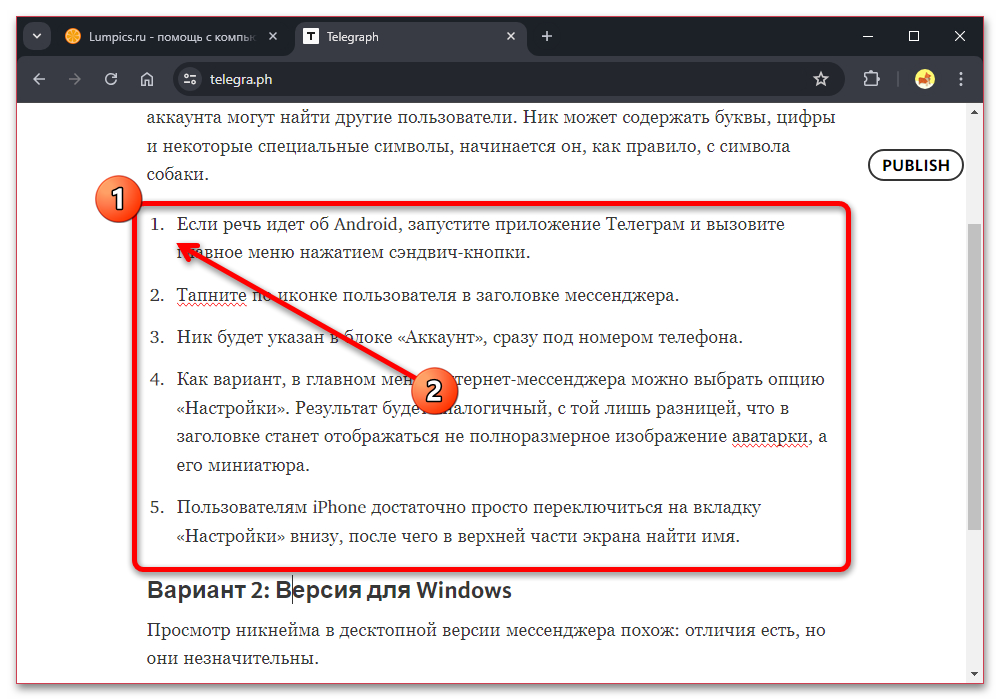Viewport: 1000px width, 700px height.
Task: Click the text 'Если речь идет об Android'
Action: coord(287,224)
